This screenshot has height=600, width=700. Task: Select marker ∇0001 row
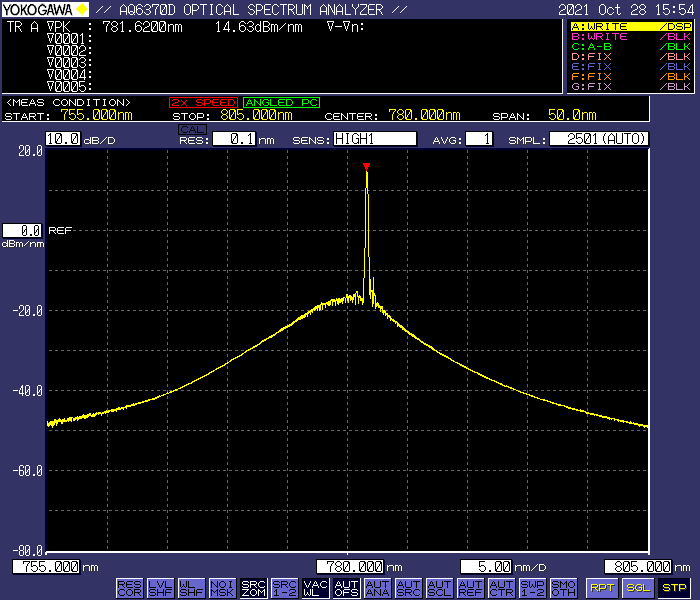click(70, 39)
